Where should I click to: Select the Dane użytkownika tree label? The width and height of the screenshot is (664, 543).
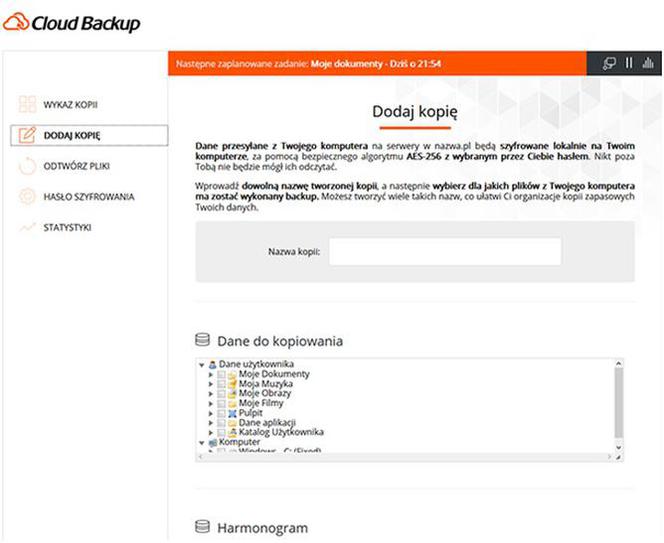coord(256,364)
